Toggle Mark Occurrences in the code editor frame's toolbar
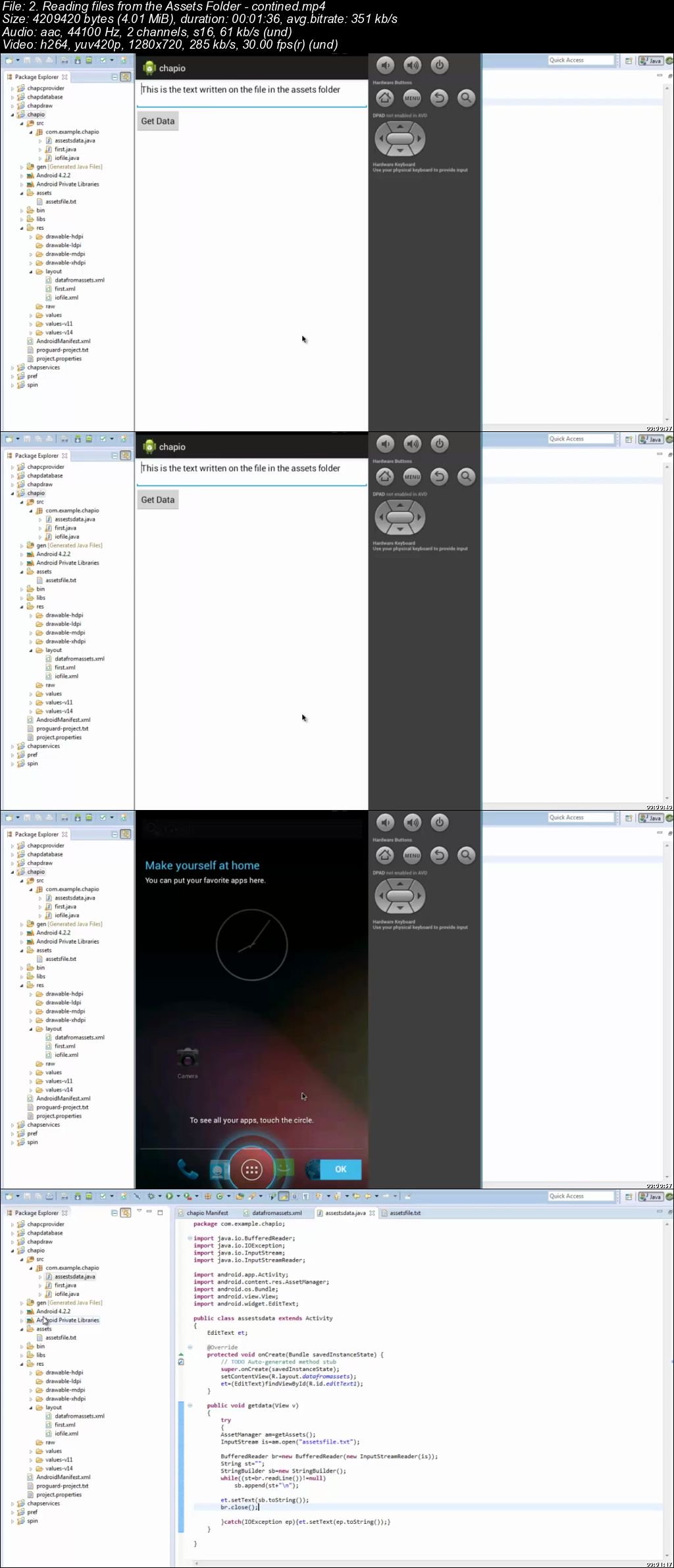This screenshot has height=1568, width=674. coord(284,1196)
